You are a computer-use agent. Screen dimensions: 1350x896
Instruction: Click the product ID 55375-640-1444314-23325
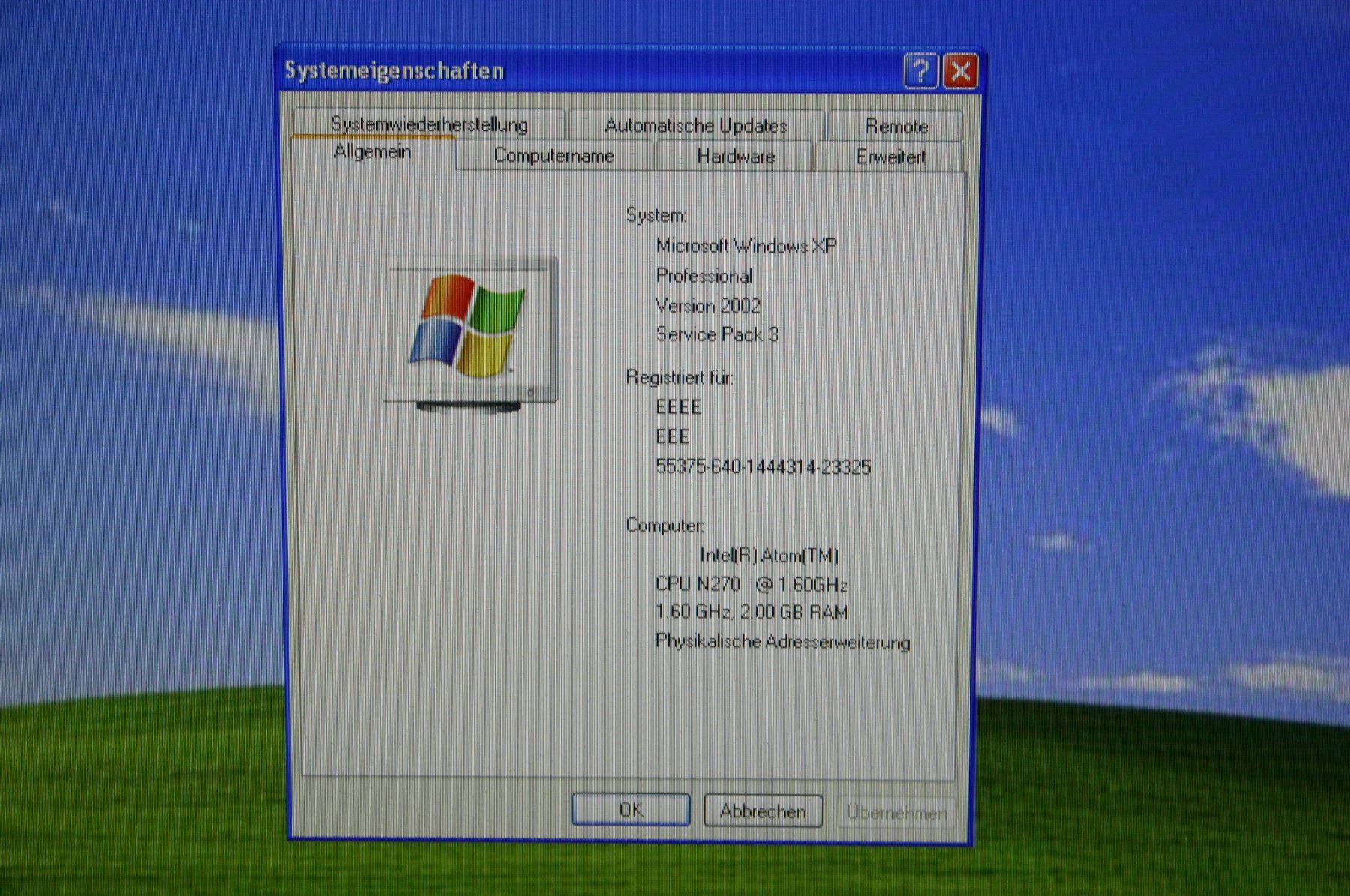(763, 467)
